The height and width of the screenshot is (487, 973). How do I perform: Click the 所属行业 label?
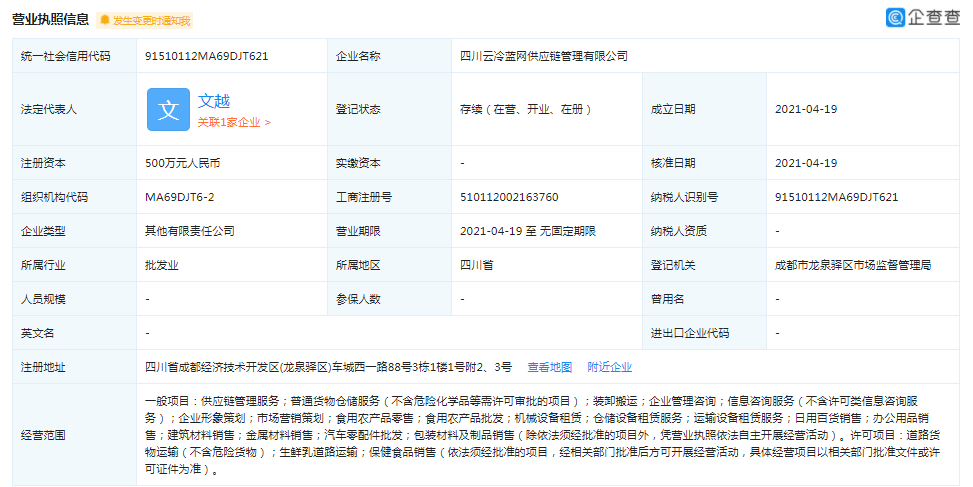[43, 265]
